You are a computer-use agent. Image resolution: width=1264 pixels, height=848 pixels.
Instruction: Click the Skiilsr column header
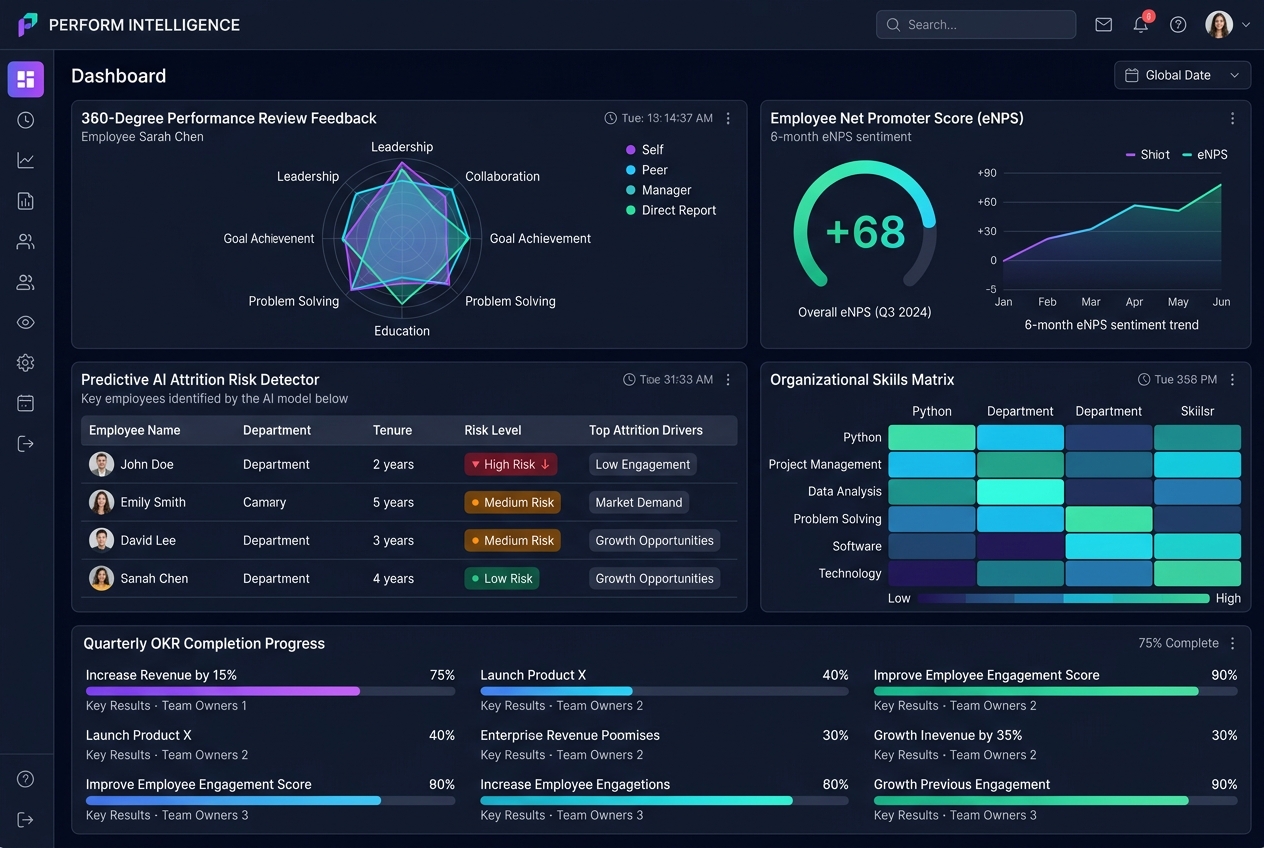[1197, 411]
